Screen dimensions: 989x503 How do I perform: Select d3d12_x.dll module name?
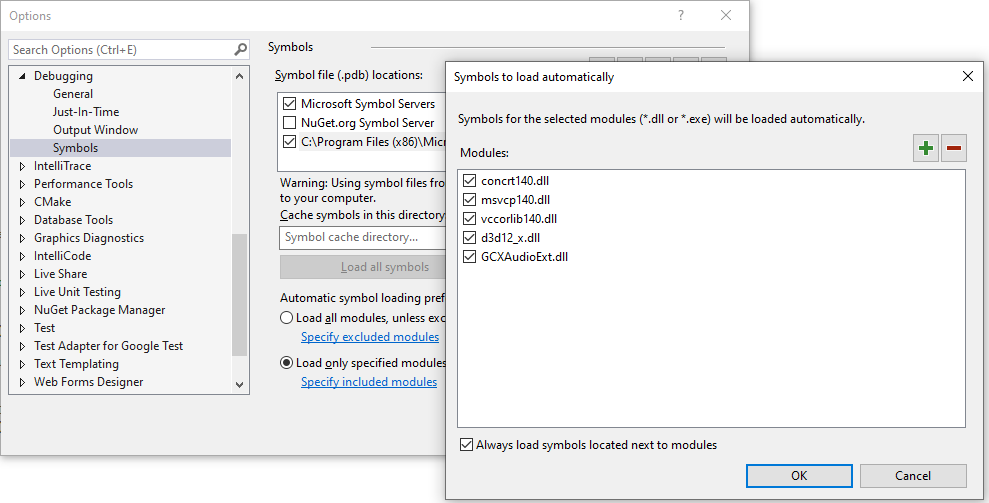pyautogui.click(x=510, y=237)
